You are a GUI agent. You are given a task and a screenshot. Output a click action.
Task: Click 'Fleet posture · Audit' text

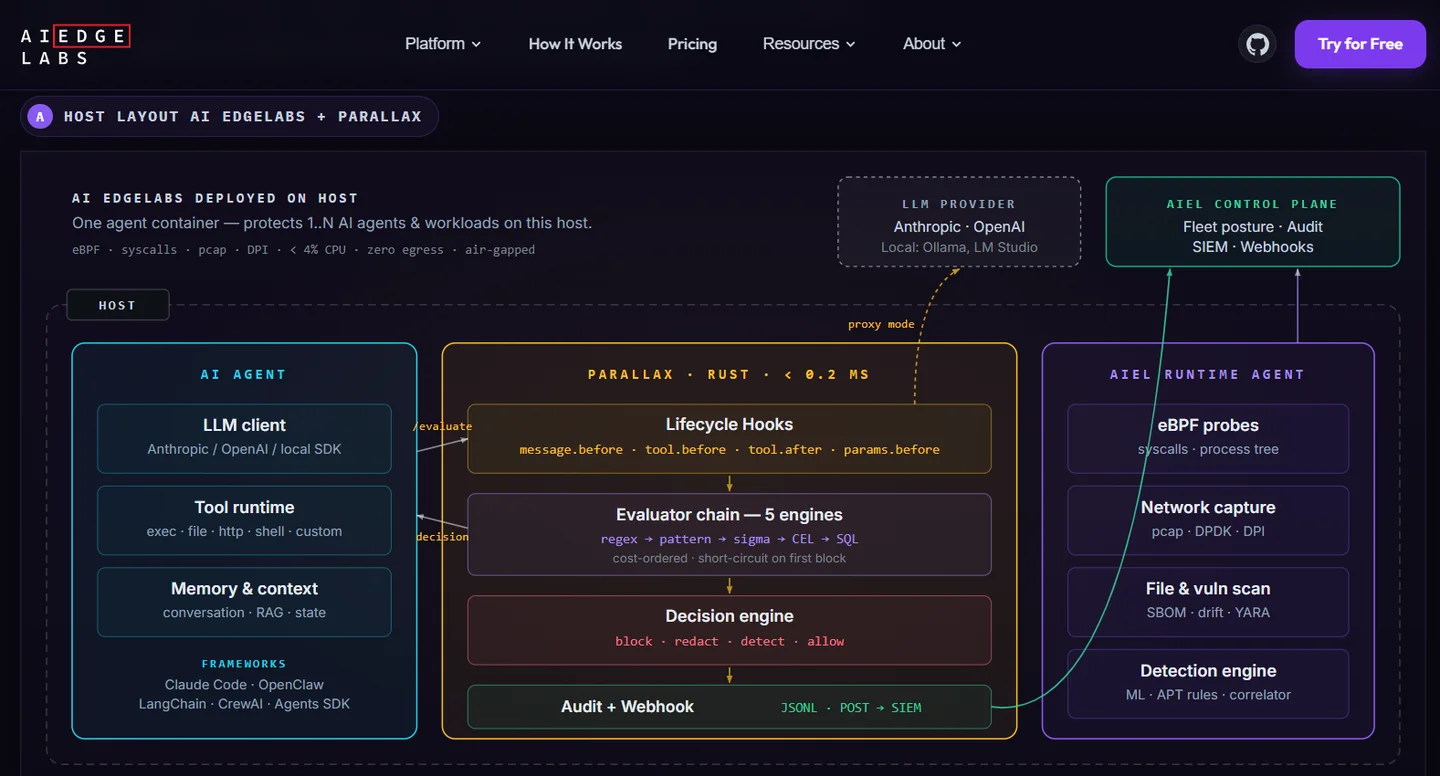coord(1252,227)
